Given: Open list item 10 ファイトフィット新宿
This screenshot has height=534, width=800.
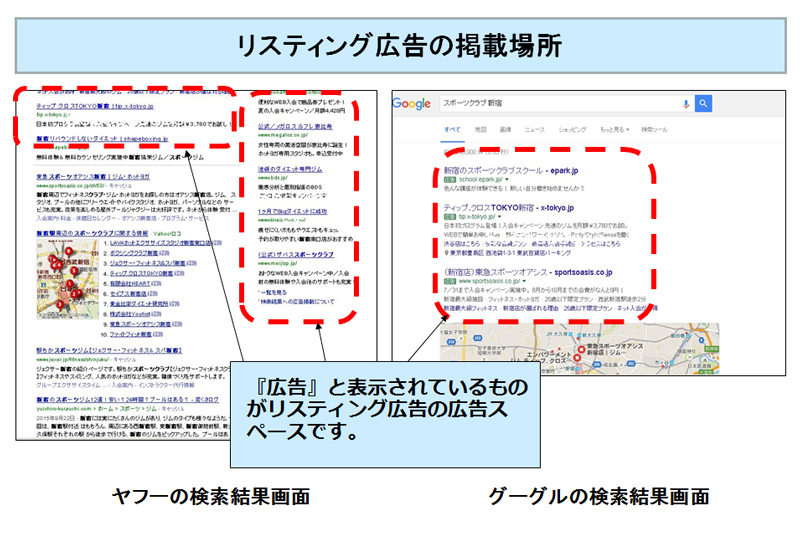Looking at the screenshot, I should pyautogui.click(x=131, y=335).
